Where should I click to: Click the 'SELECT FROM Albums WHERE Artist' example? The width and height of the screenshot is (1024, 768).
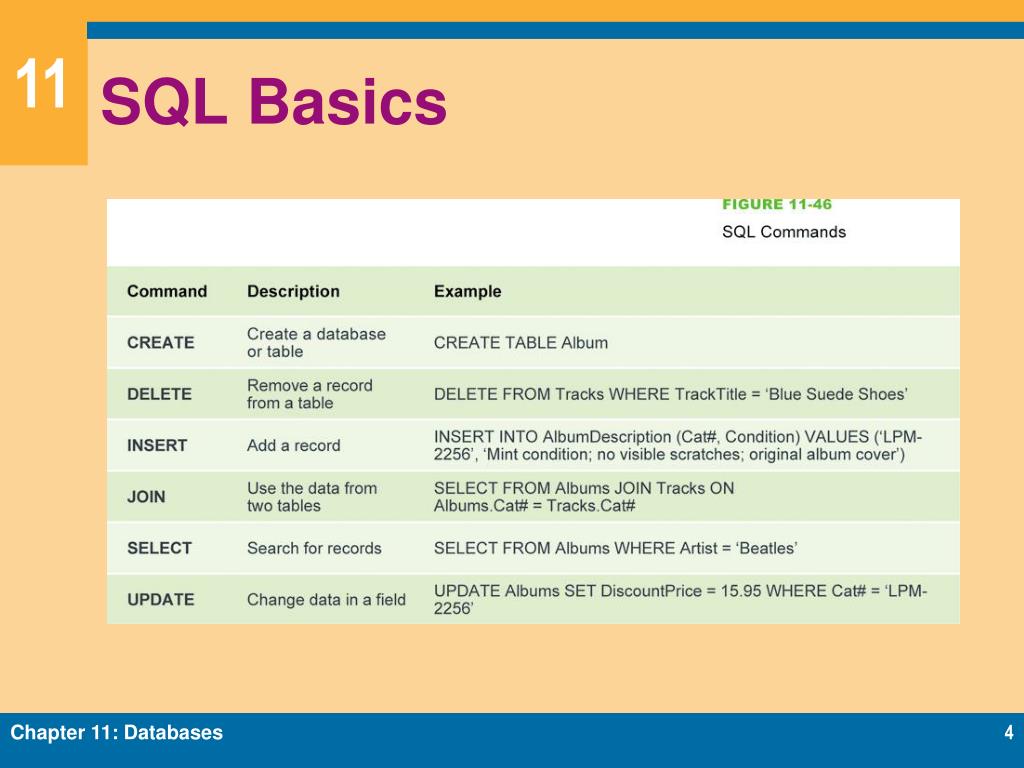615,549
